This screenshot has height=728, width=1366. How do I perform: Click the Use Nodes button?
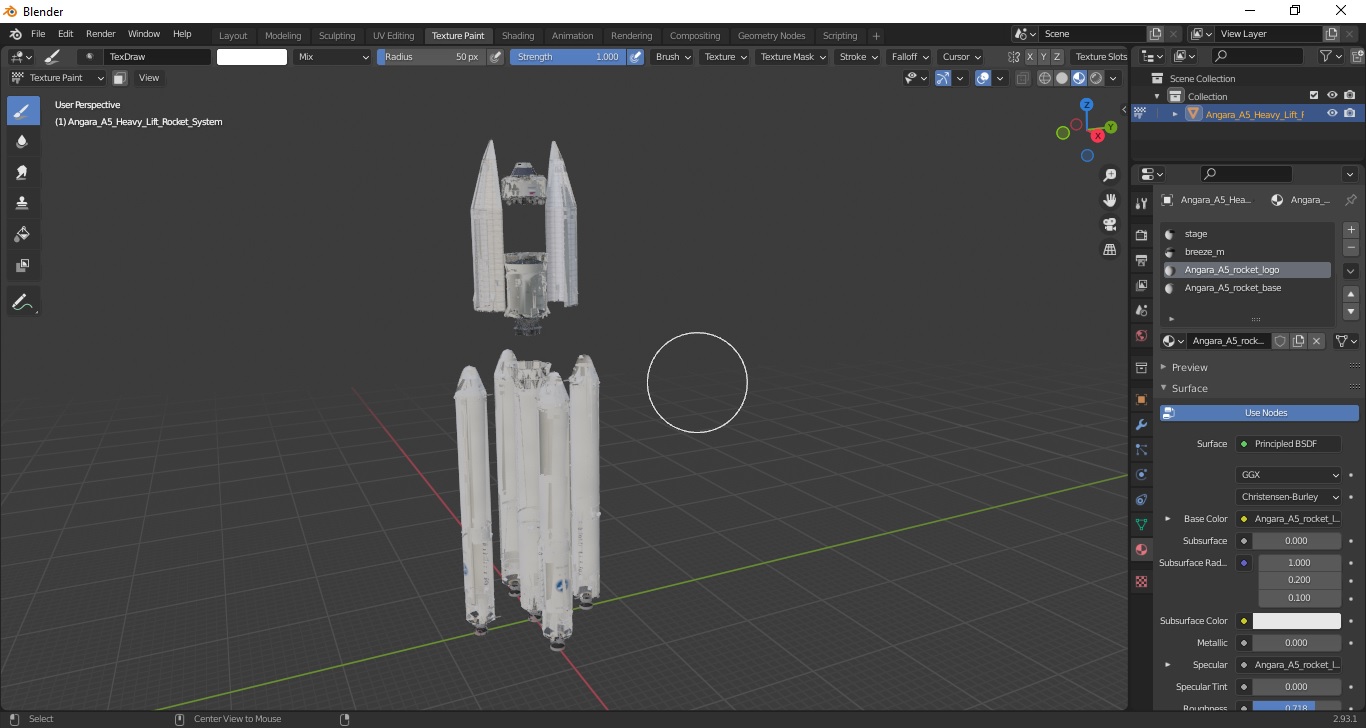tap(1259, 412)
